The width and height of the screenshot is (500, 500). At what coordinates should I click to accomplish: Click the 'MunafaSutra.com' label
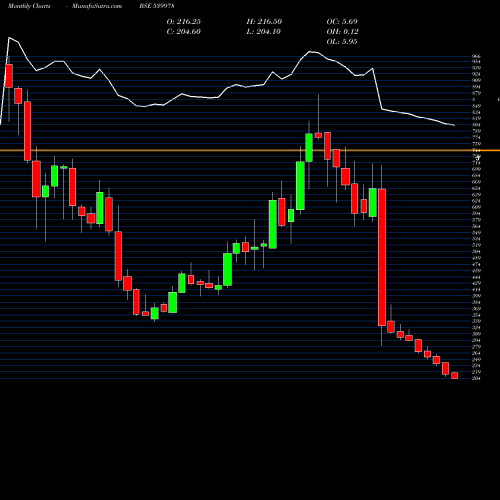[97, 6]
